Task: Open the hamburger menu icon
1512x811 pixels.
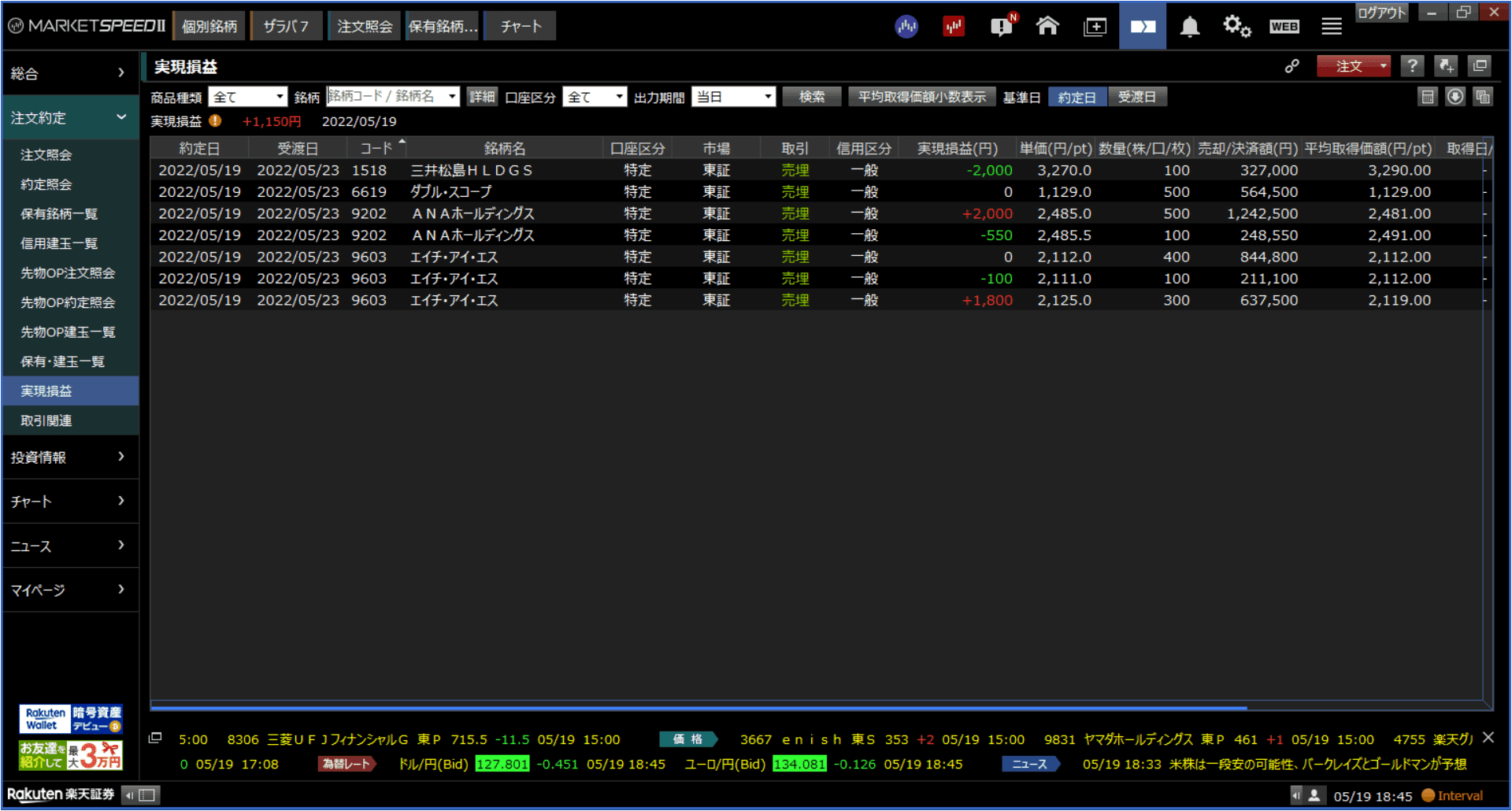Action: click(x=1332, y=27)
